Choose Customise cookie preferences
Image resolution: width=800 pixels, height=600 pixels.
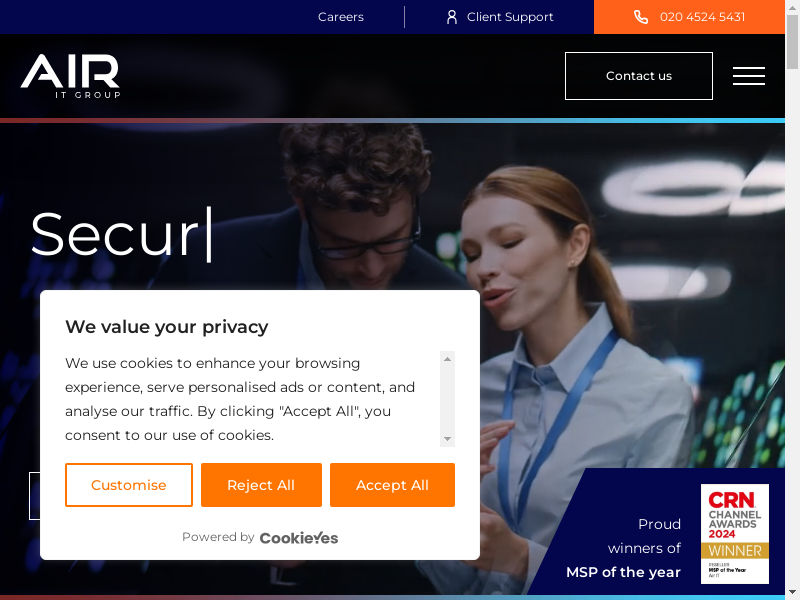coord(129,485)
